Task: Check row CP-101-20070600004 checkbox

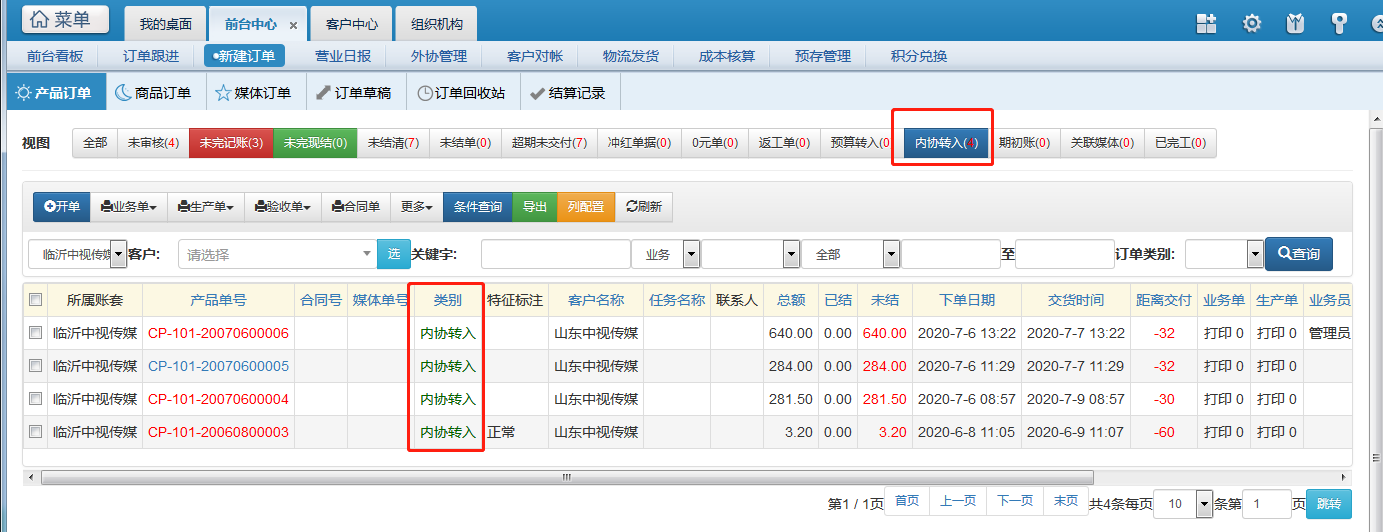Action: [x=36, y=398]
